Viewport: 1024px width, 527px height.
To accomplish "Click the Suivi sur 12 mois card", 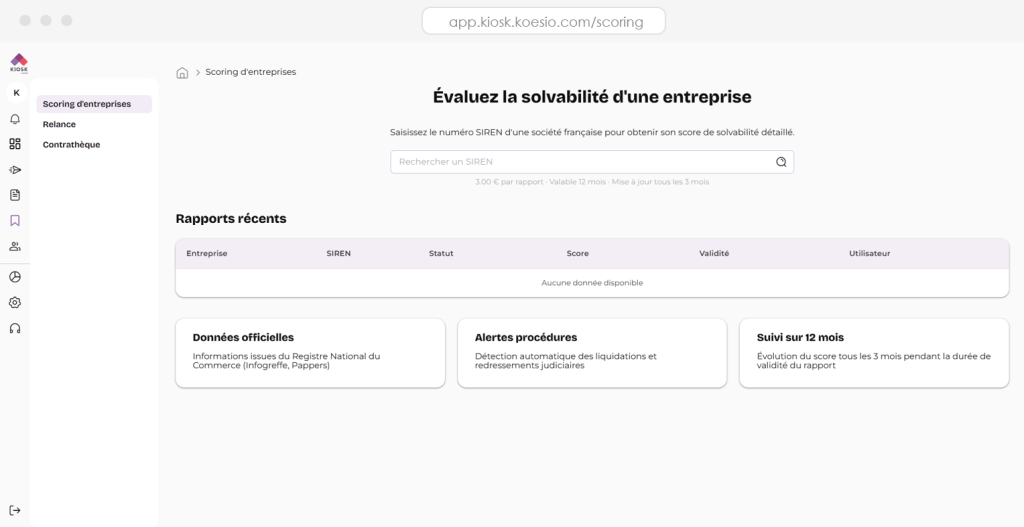I will (874, 353).
